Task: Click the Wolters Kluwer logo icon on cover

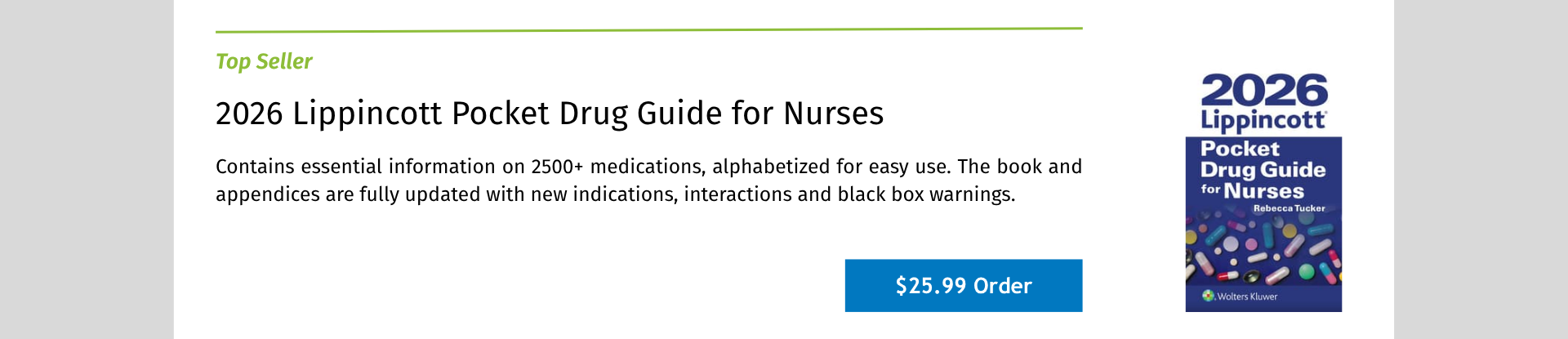Action: pyautogui.click(x=1208, y=296)
